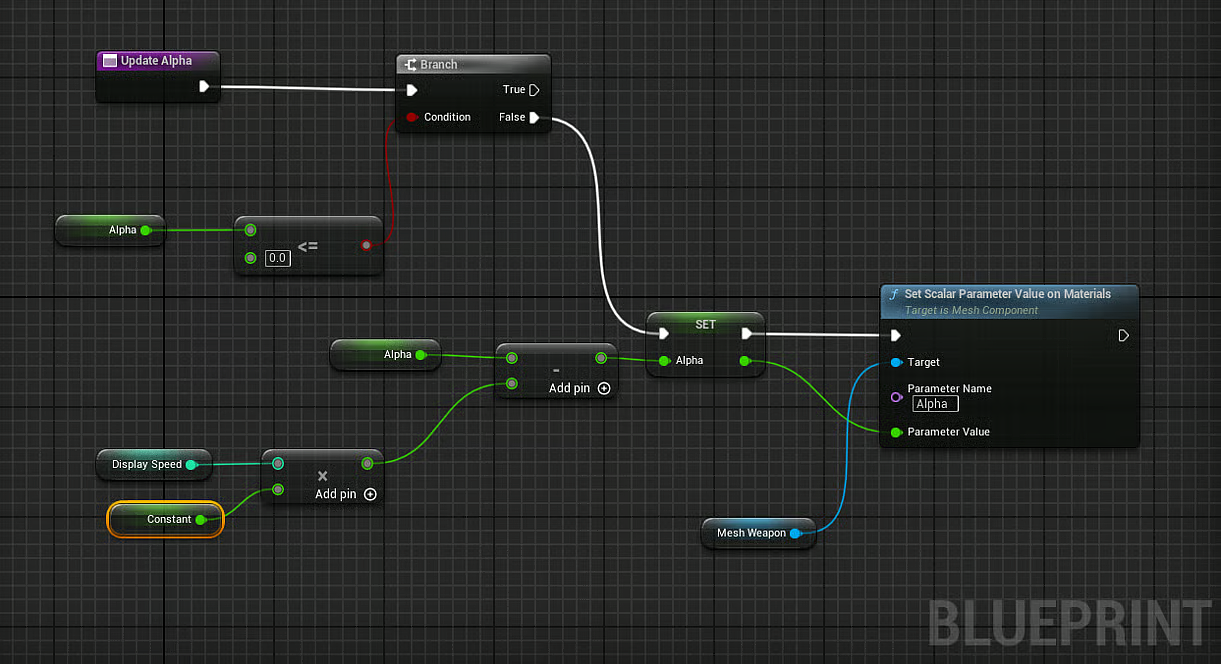The image size is (1221, 664).
Task: Click the Alpha parameter name text field
Action: [934, 403]
